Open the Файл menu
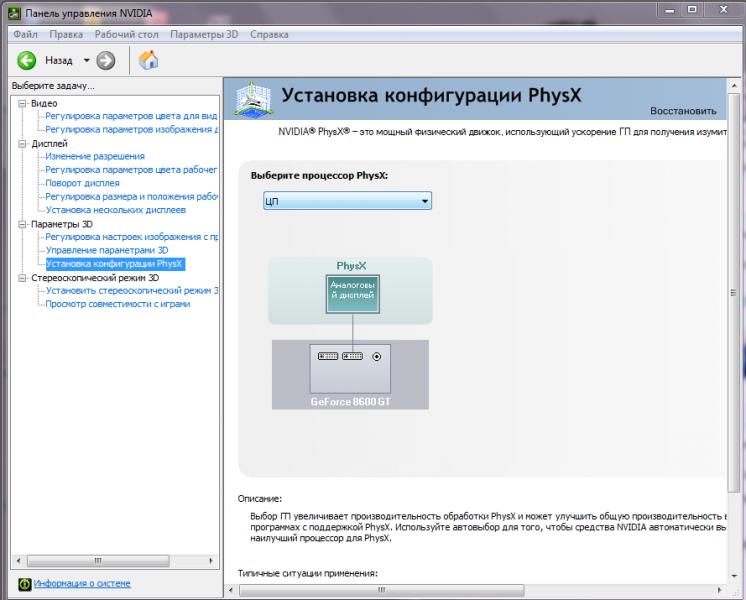This screenshot has height=600, width=746. pyautogui.click(x=25, y=34)
